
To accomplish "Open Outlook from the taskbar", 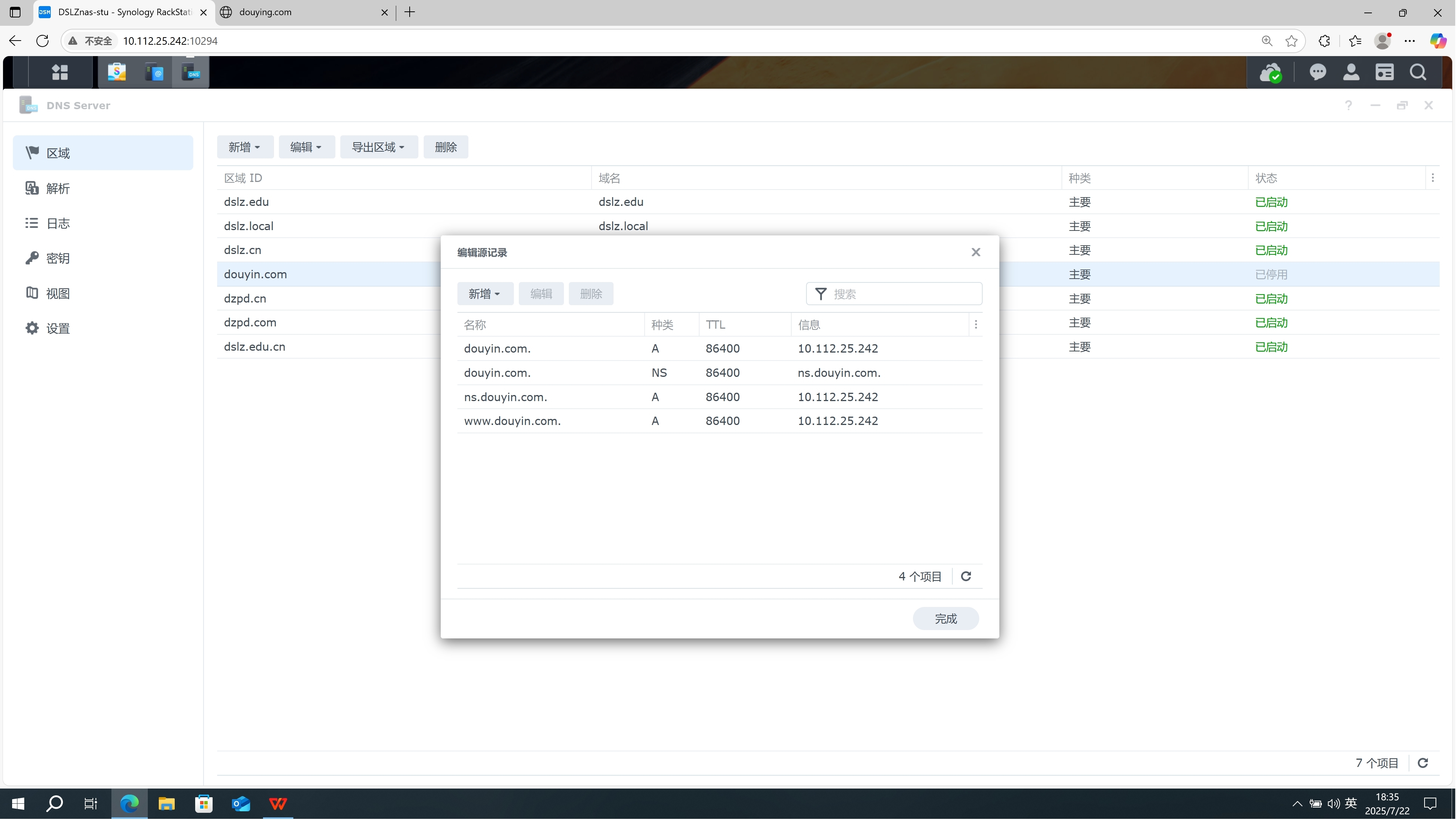I will (x=241, y=804).
